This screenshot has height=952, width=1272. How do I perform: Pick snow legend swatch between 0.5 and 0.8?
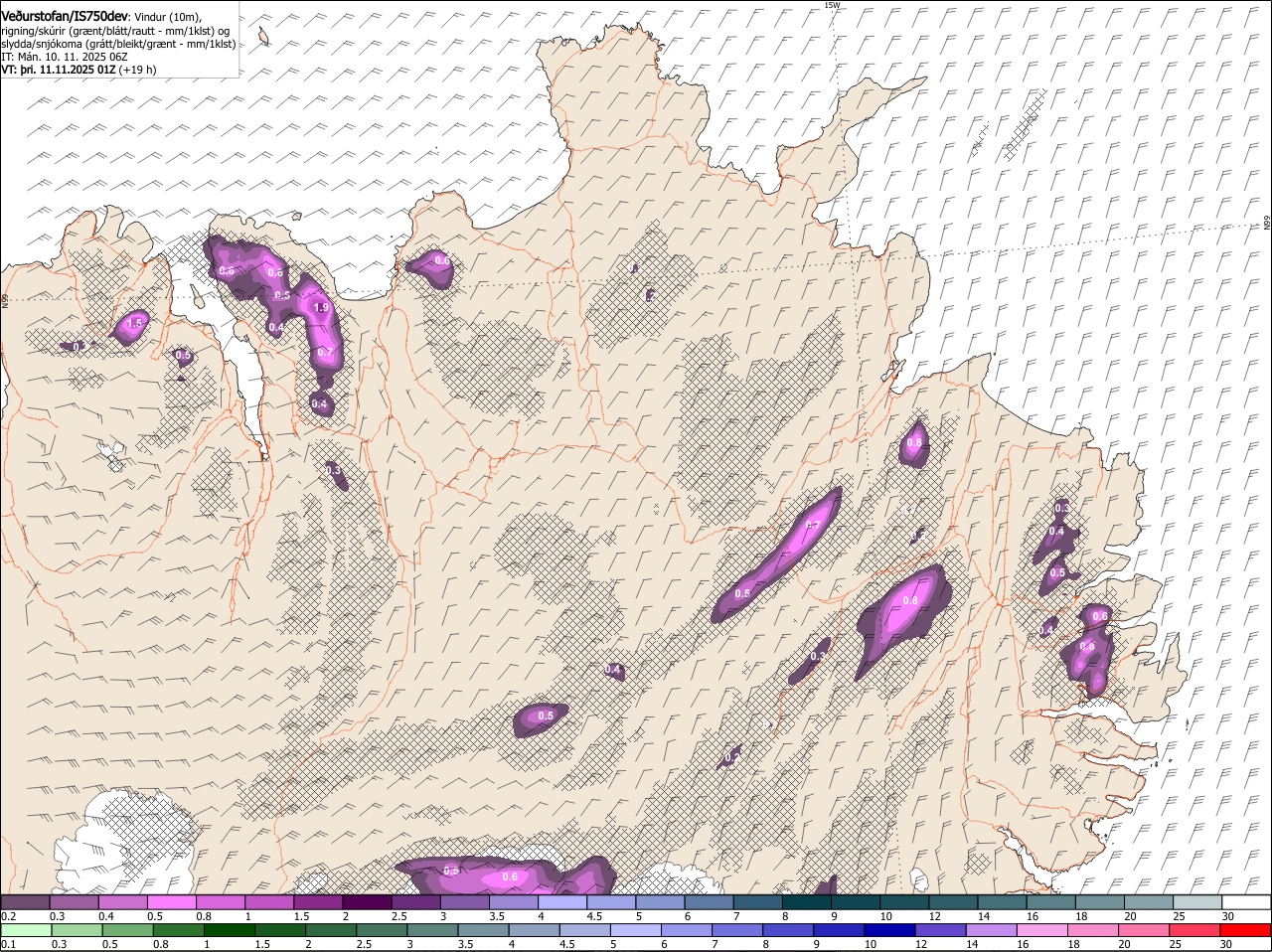click(x=171, y=902)
